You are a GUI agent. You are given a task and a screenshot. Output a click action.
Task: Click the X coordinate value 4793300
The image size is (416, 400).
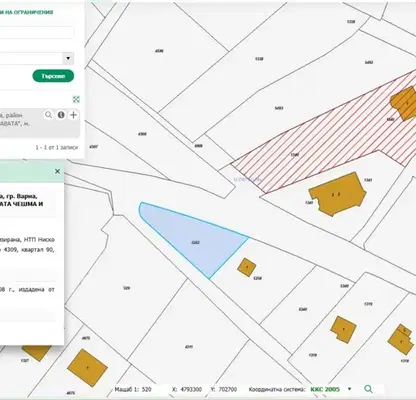pyautogui.click(x=191, y=389)
